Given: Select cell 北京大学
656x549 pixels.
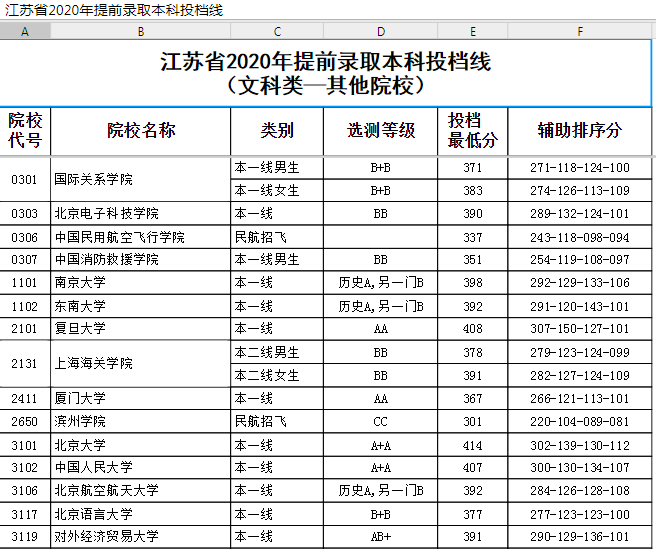Looking at the screenshot, I should tap(141, 445).
